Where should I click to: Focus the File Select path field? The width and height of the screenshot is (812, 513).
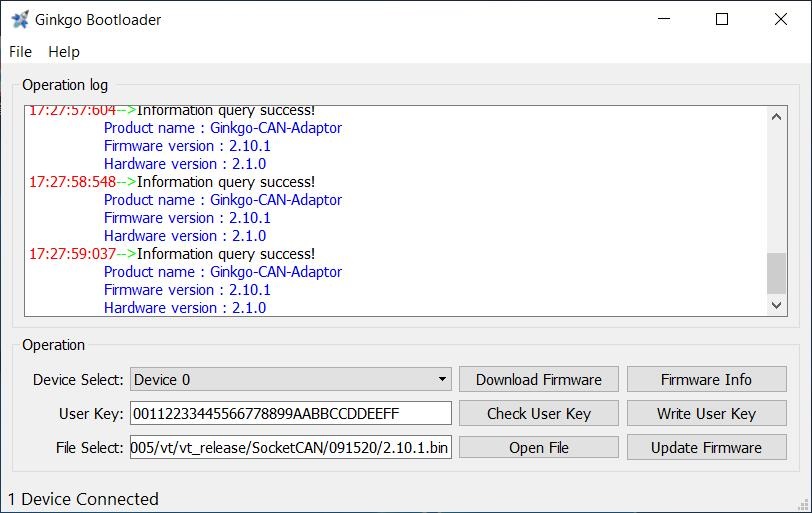291,447
